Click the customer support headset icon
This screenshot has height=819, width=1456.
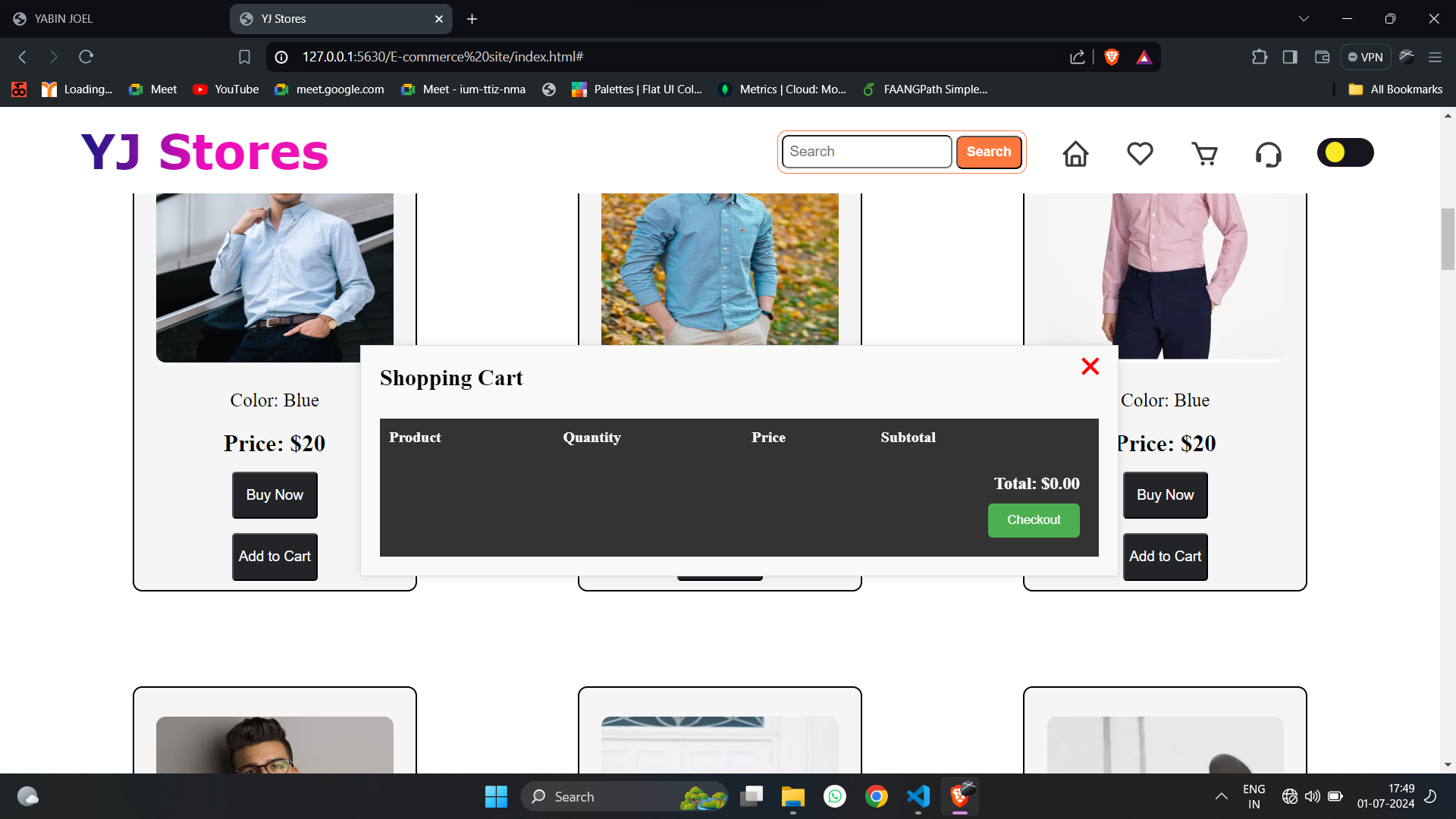pyautogui.click(x=1269, y=153)
